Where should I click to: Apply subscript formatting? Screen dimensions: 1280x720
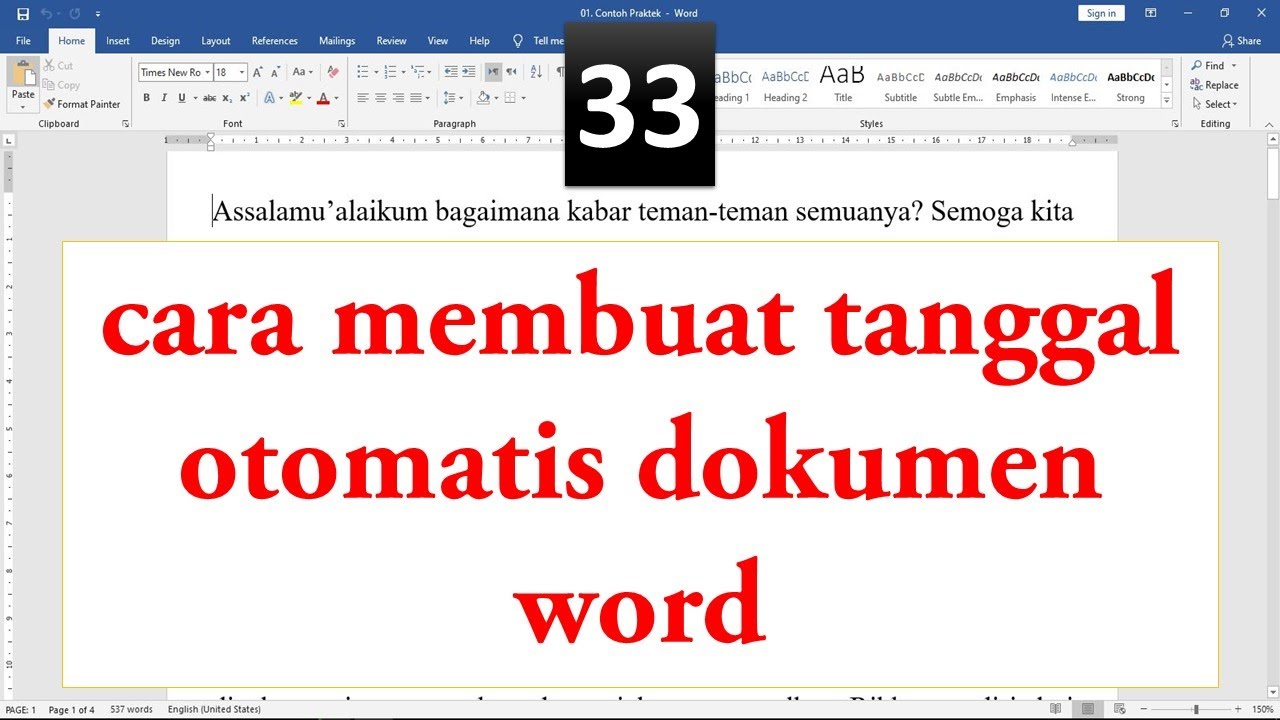(228, 98)
